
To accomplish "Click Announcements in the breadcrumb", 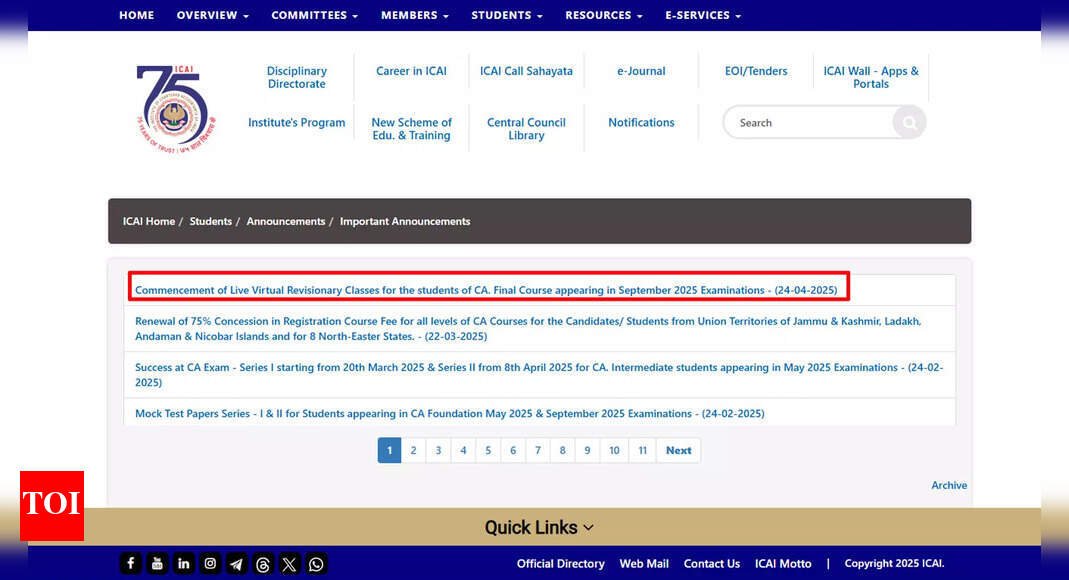I will tap(286, 222).
